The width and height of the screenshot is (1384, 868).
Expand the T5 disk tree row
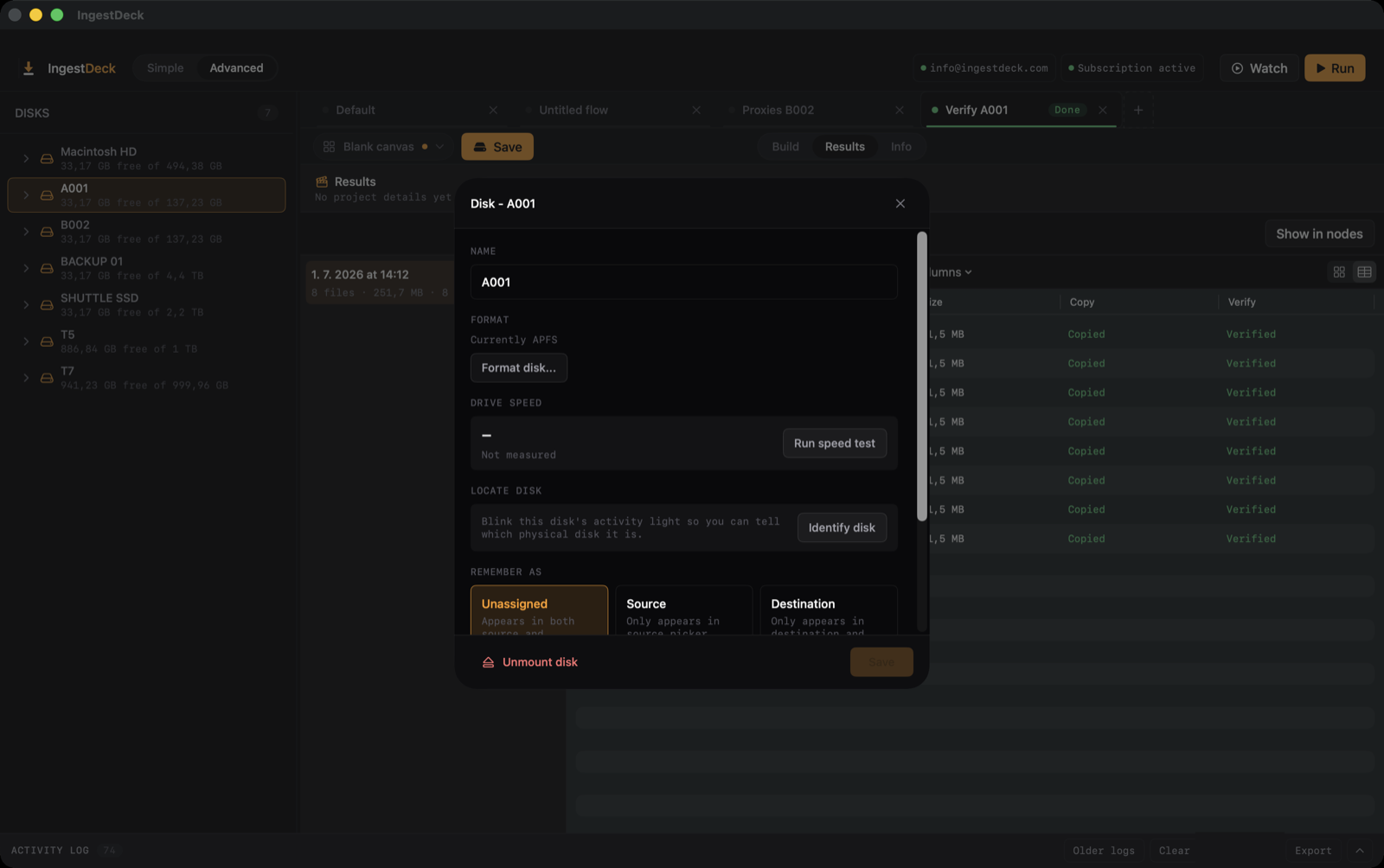coord(26,341)
